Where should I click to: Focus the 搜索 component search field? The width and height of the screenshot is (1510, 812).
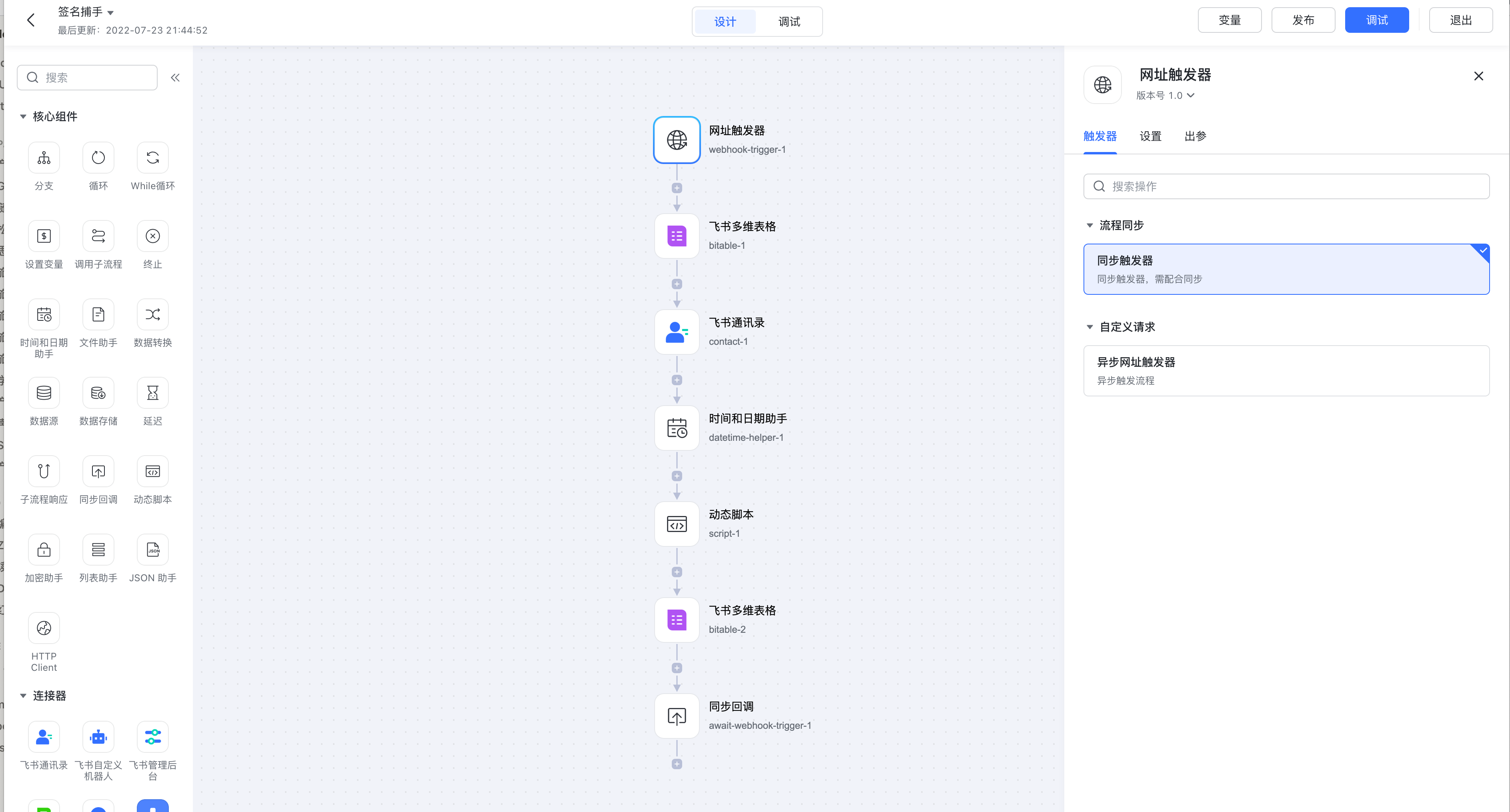(87, 78)
